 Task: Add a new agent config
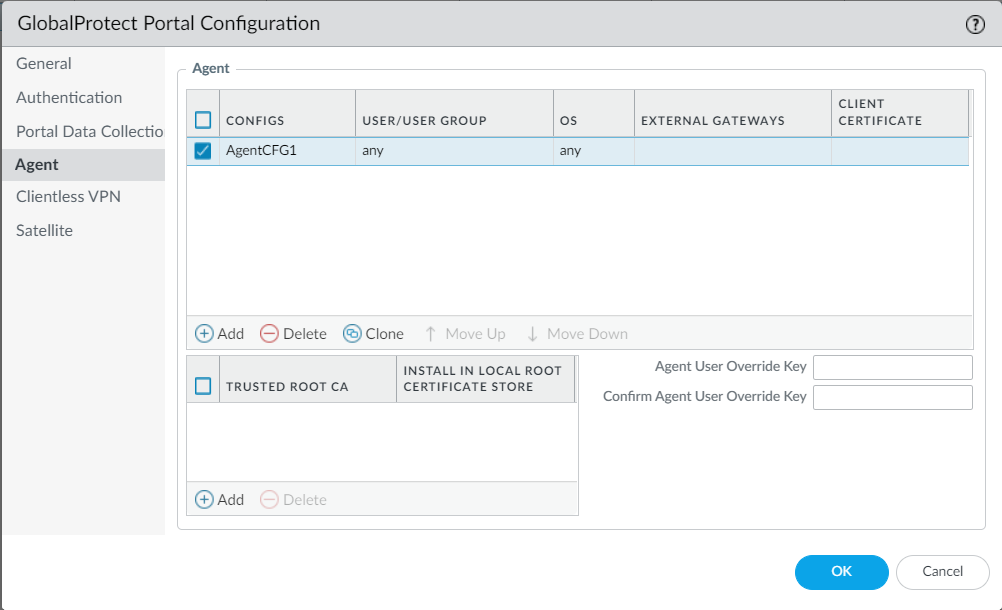(219, 334)
